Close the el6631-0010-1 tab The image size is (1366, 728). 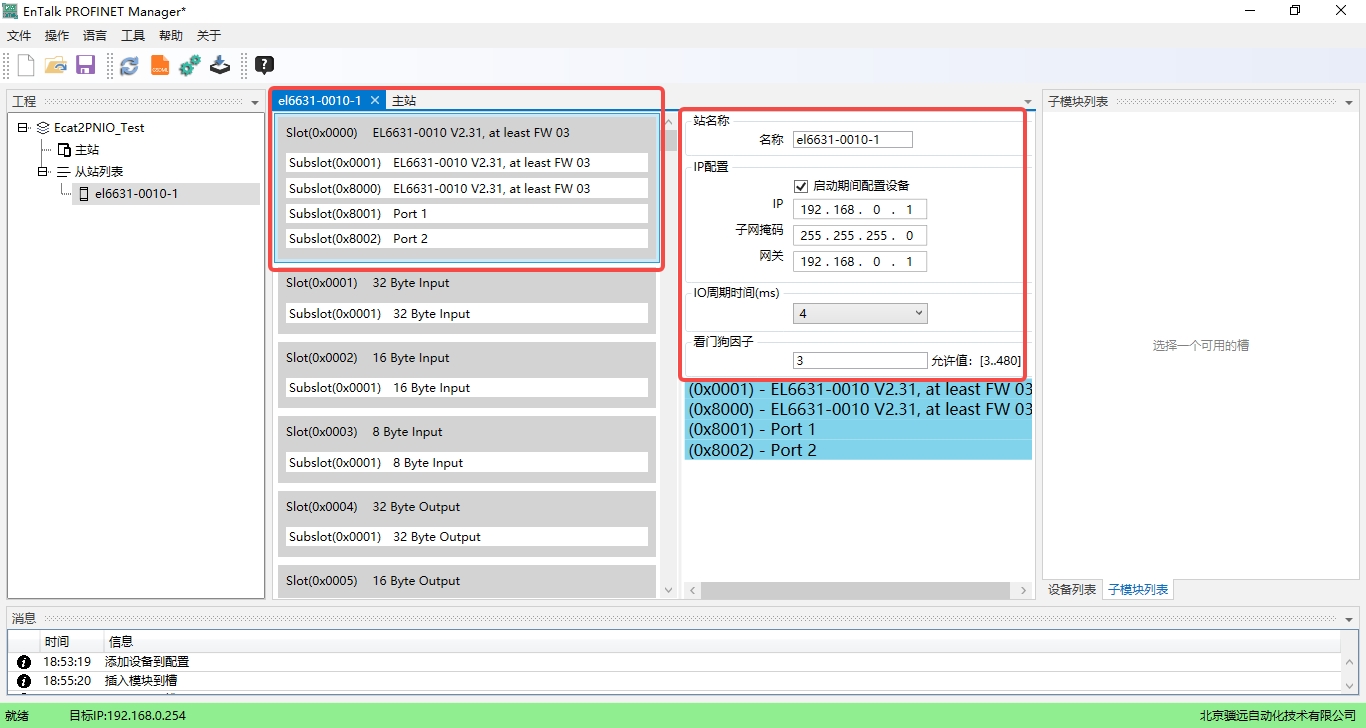pyautogui.click(x=374, y=101)
